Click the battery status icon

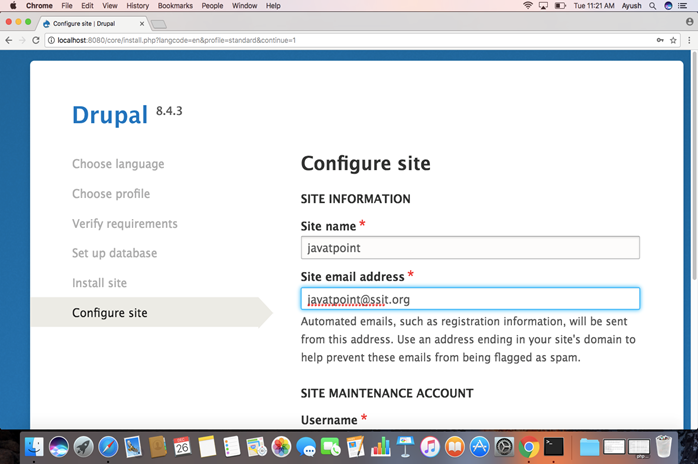(560, 5)
